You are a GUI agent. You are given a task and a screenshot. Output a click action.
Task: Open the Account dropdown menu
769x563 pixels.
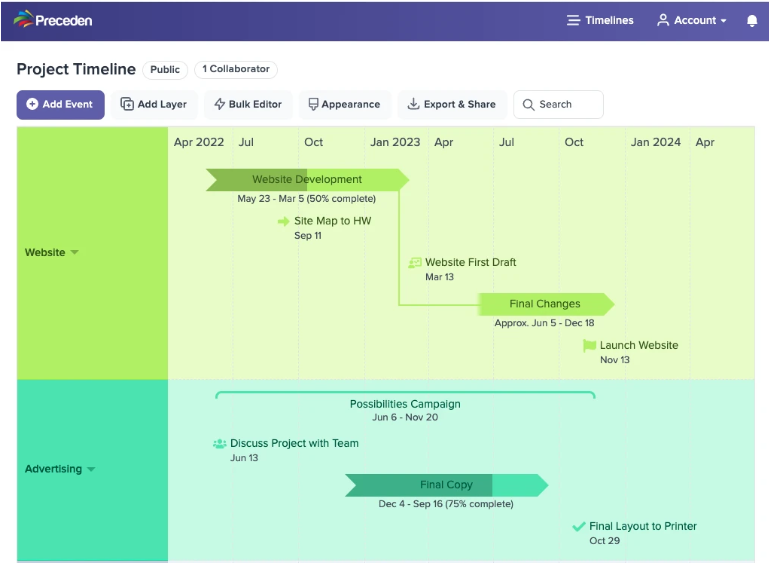tap(692, 20)
